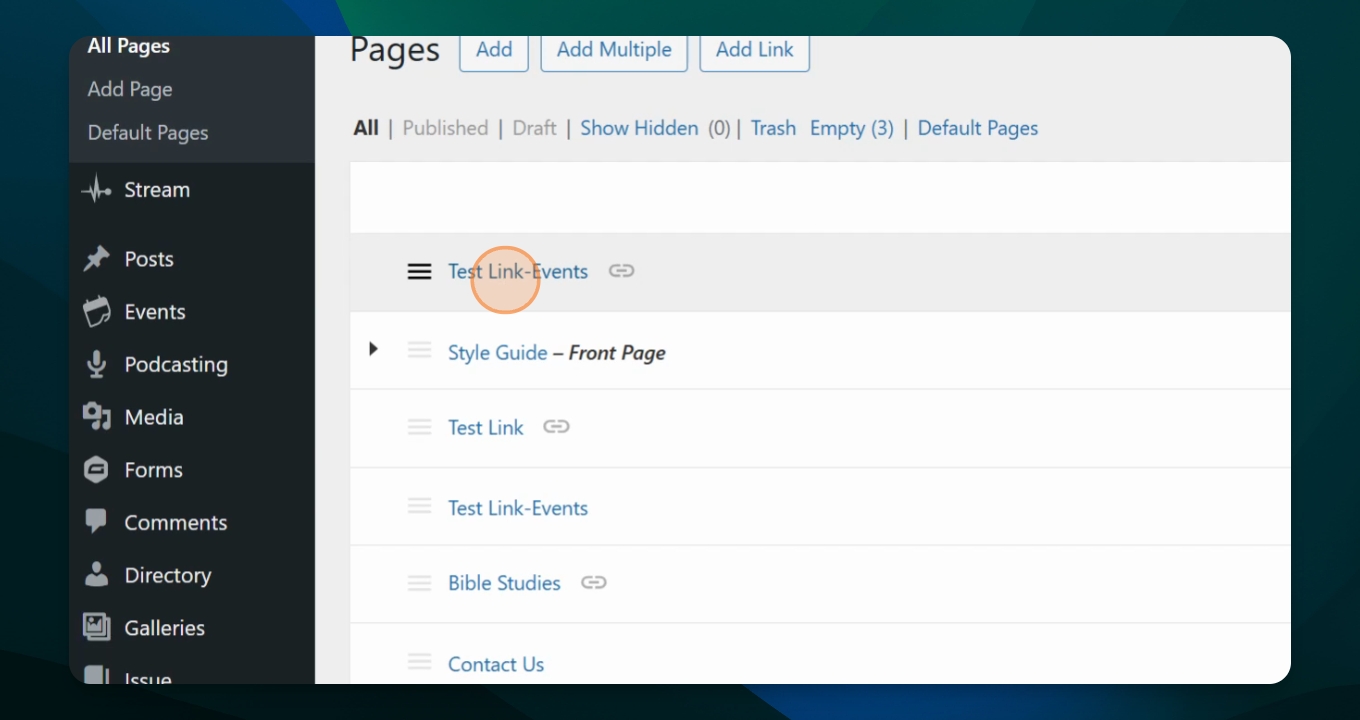1360x720 pixels.
Task: Click the Galleries picture icon in the sidebar
Action: pos(96,628)
